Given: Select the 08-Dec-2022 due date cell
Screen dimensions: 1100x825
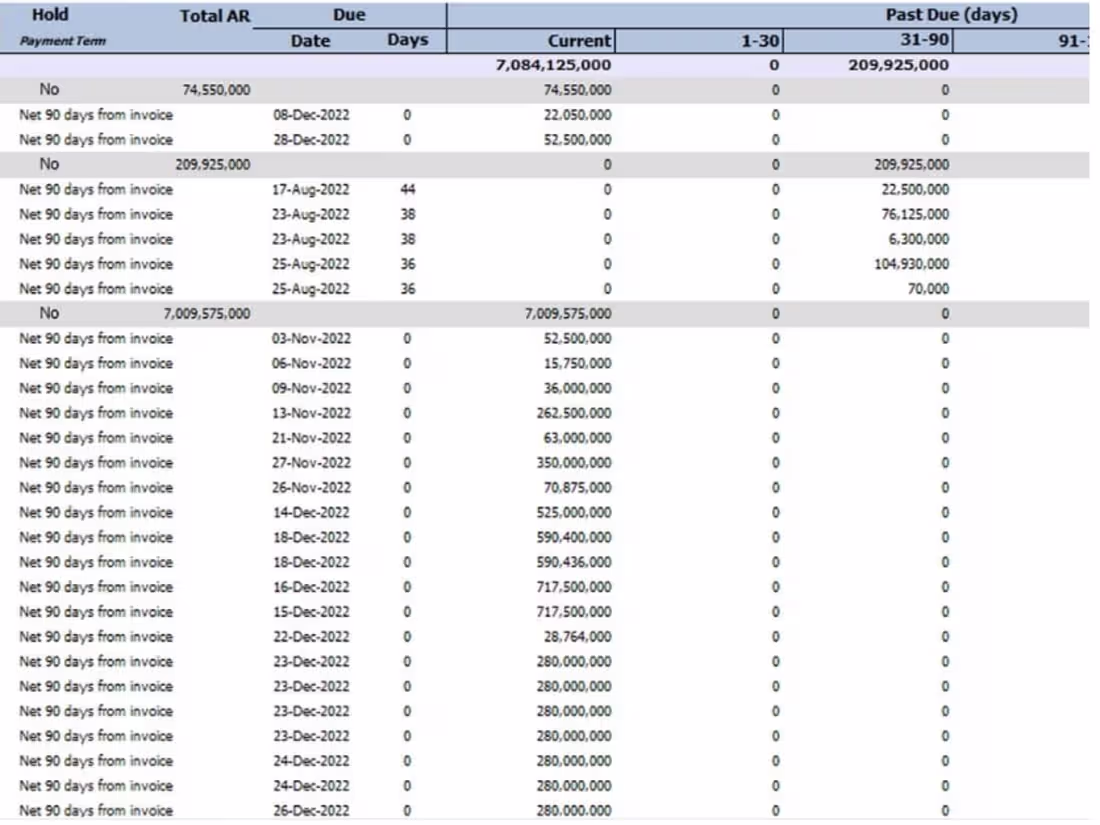Looking at the screenshot, I should [311, 114].
